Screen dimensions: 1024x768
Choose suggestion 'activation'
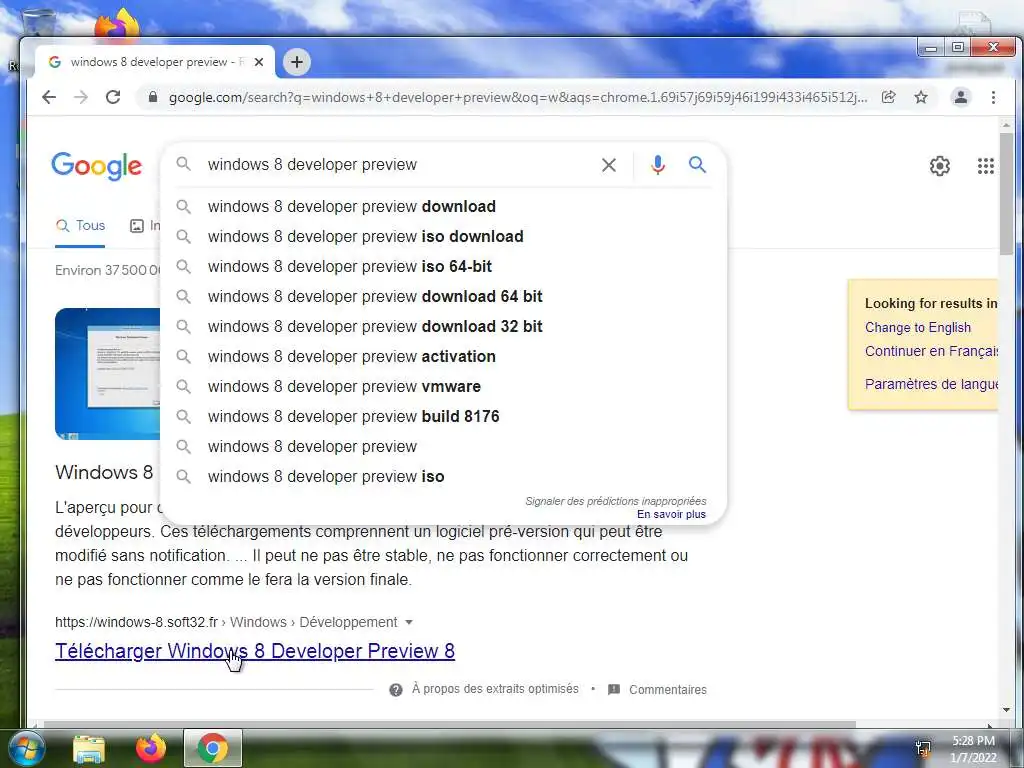click(x=443, y=357)
